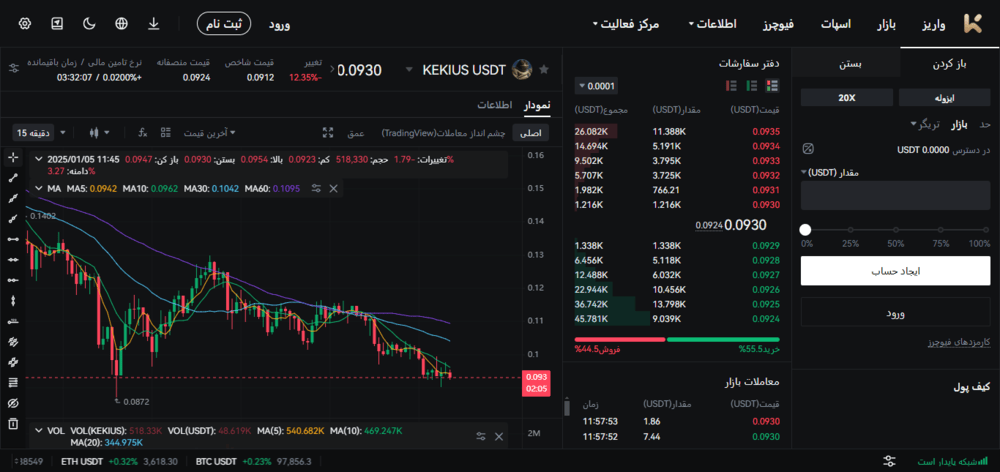
Task: Select the بازار (market) order type
Action: (960, 124)
